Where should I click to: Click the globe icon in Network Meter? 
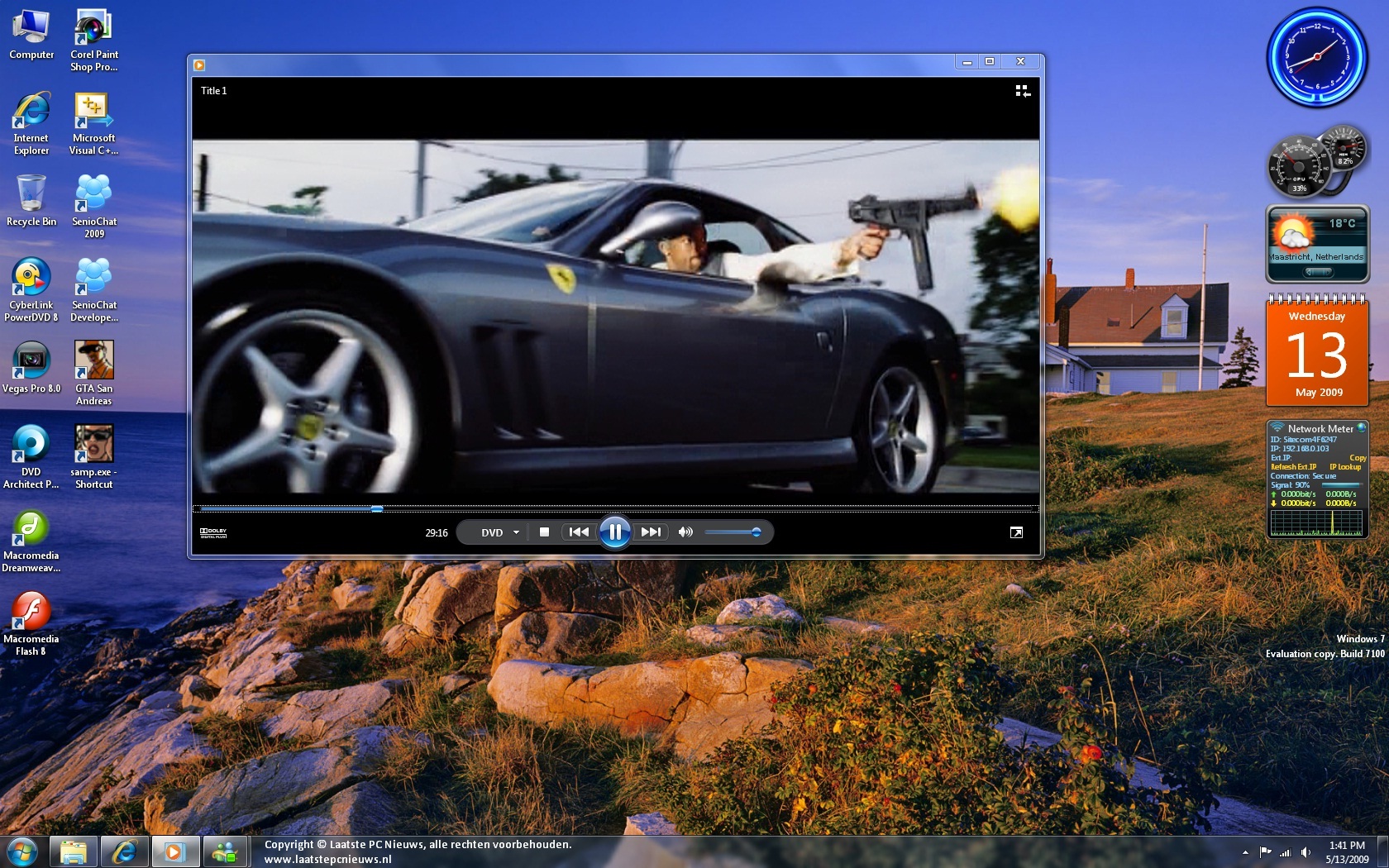1362,428
